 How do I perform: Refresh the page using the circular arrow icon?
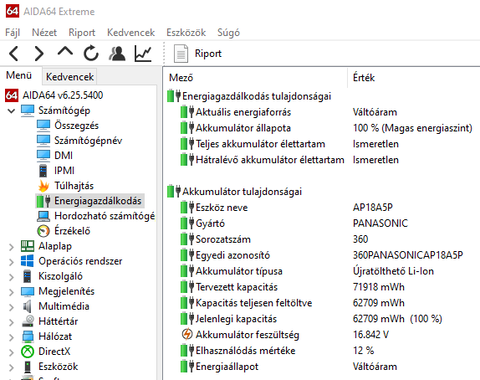[x=91, y=53]
